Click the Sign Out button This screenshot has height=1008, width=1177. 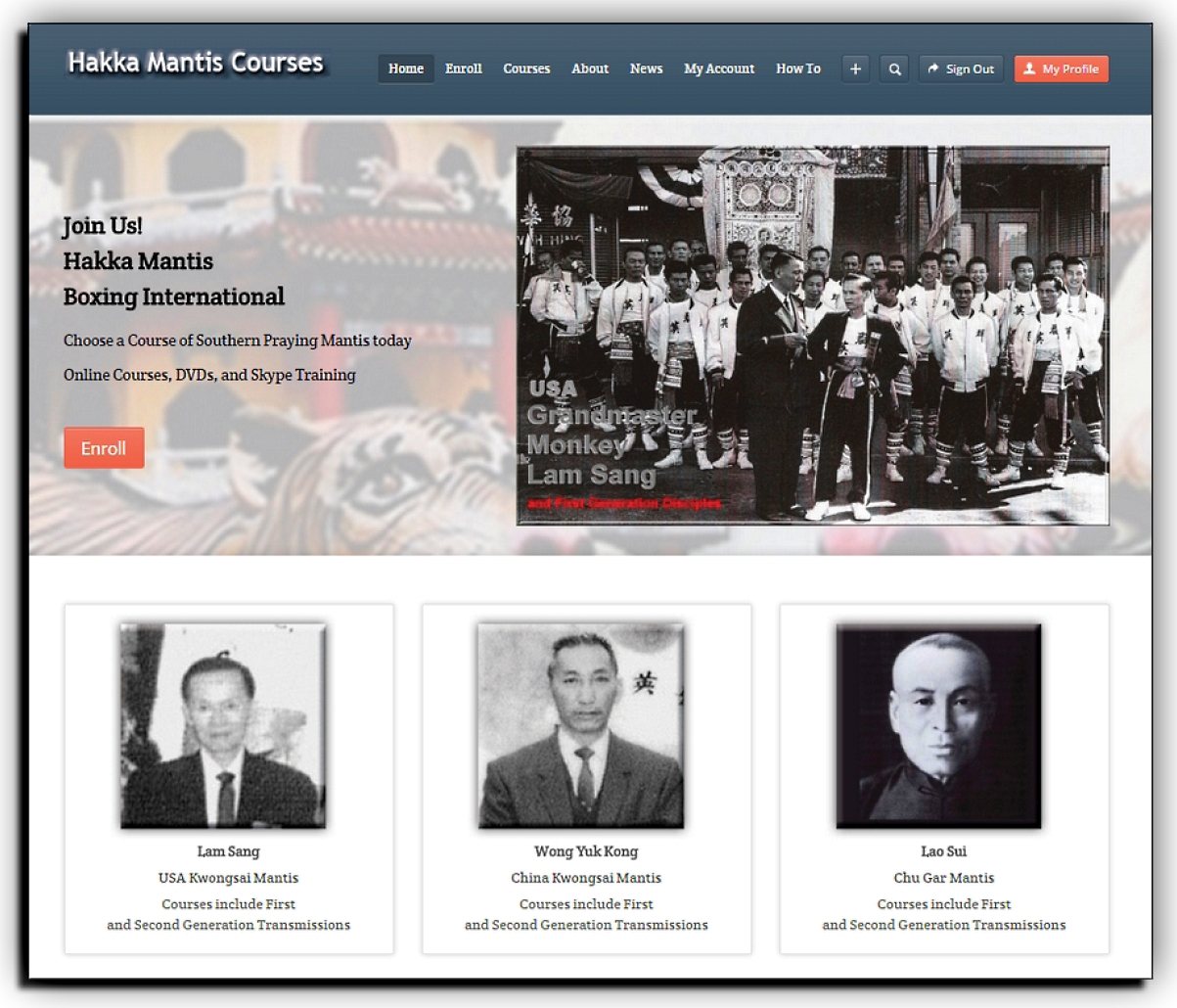pyautogui.click(x=961, y=69)
